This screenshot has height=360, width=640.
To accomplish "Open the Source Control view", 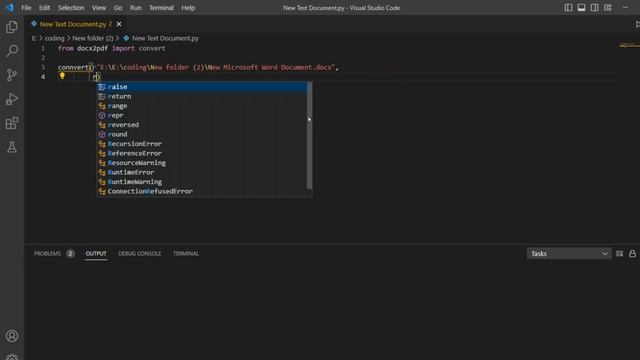I will 12,75.
